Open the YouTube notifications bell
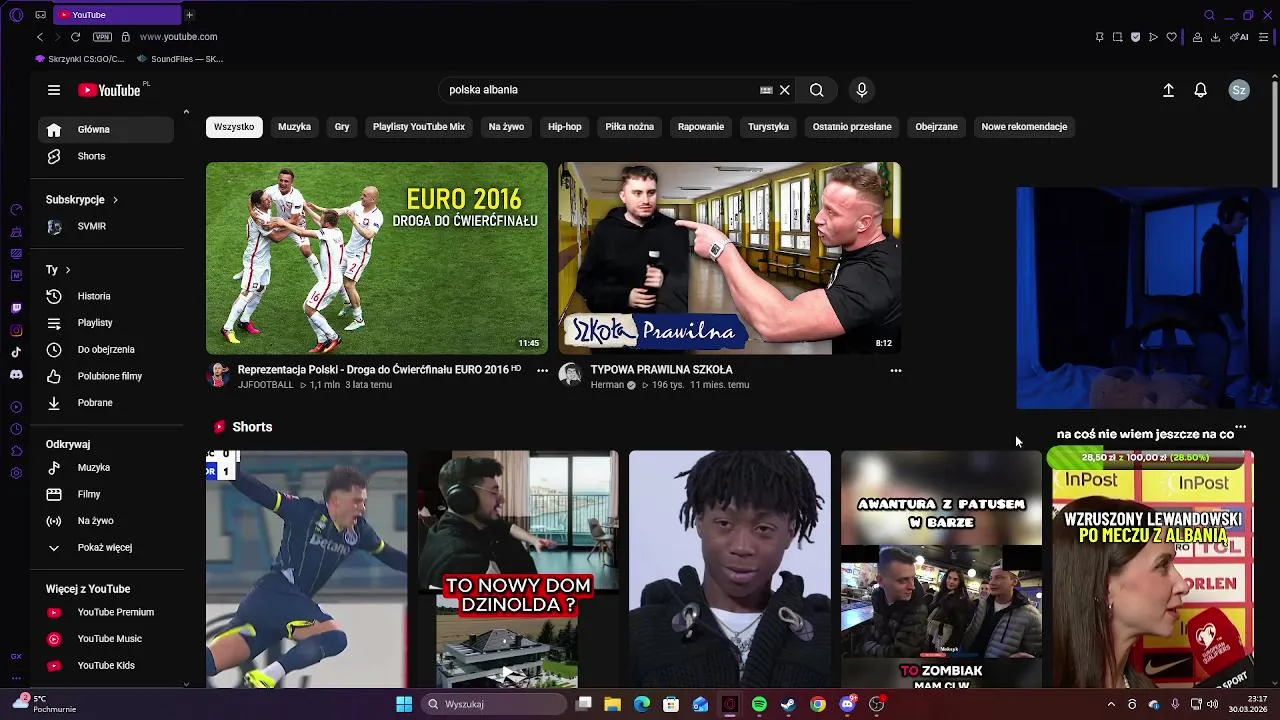This screenshot has height=720, width=1280. (1201, 90)
